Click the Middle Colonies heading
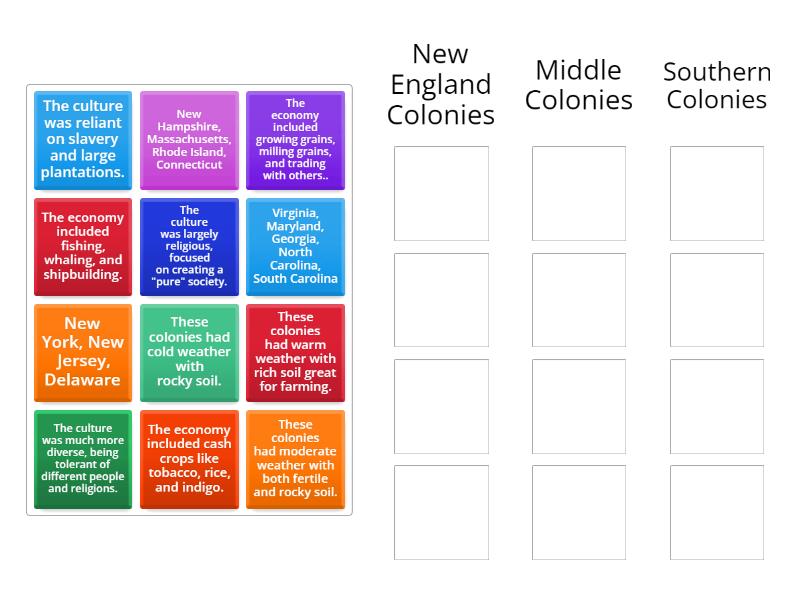This screenshot has height=600, width=800. [576, 87]
